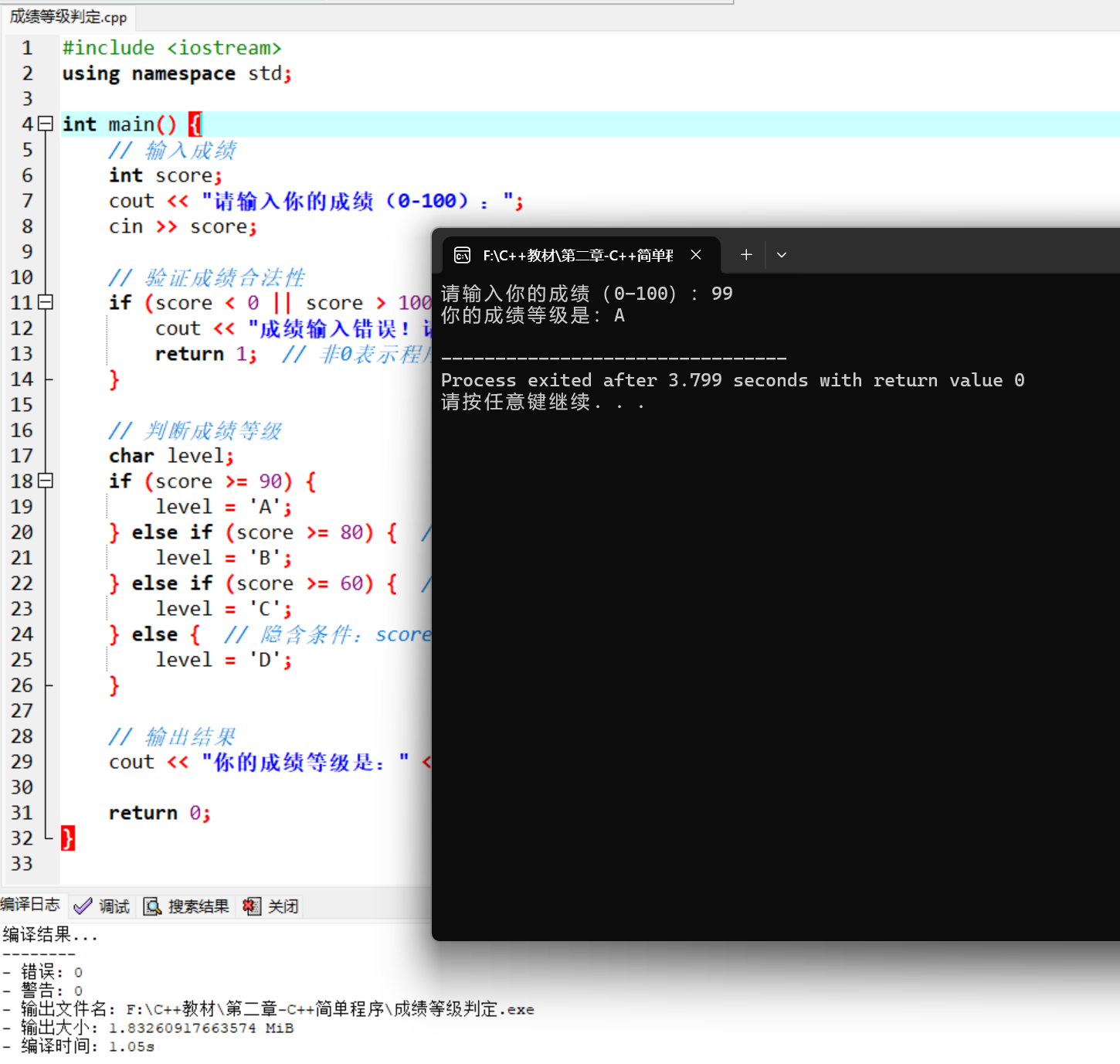
Task: Click the comment // 输入成绩
Action: 171,150
